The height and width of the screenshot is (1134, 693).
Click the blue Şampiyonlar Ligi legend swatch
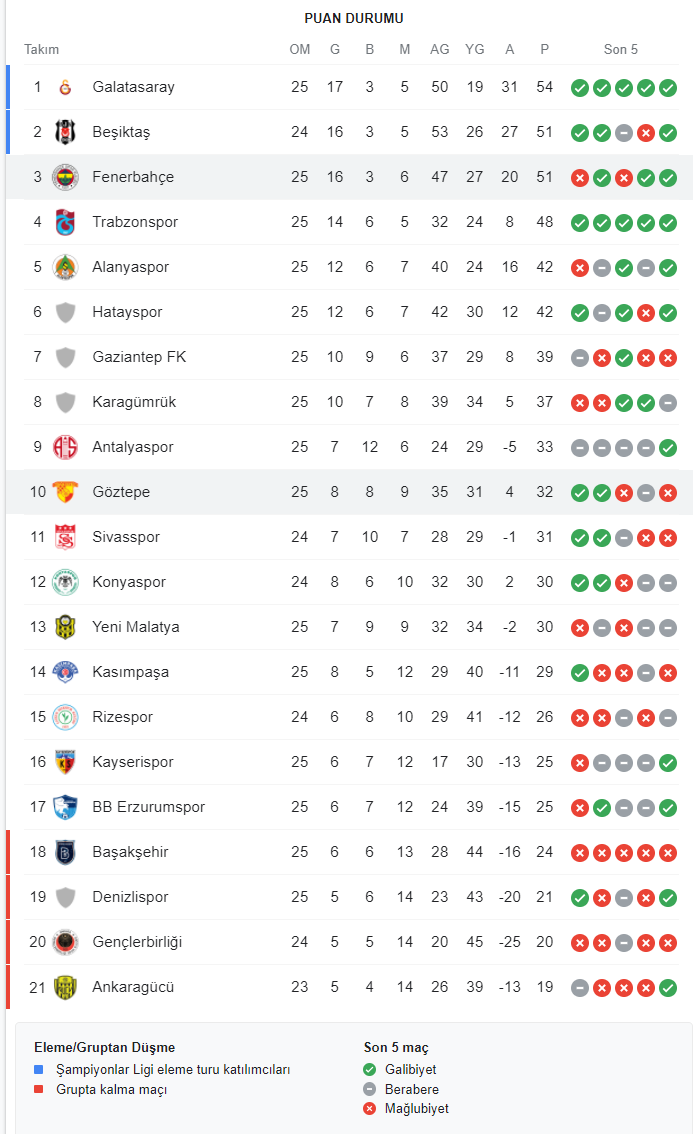coord(38,1070)
